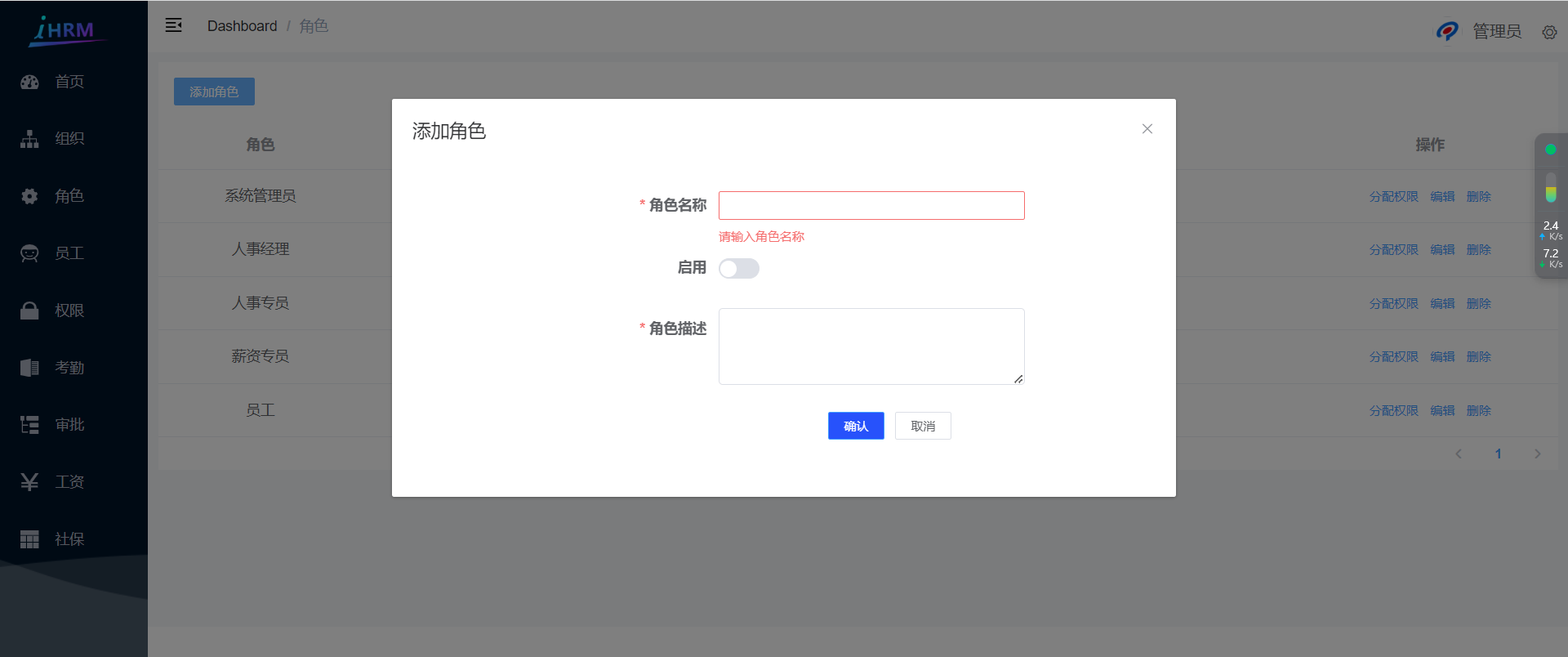
Task: Confirm with the 确认 button
Action: (x=856, y=426)
